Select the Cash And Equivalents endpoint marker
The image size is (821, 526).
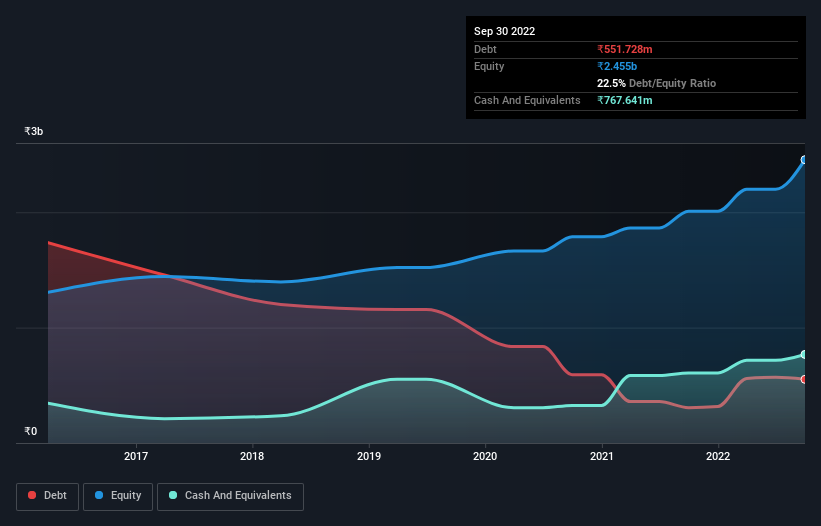point(804,354)
